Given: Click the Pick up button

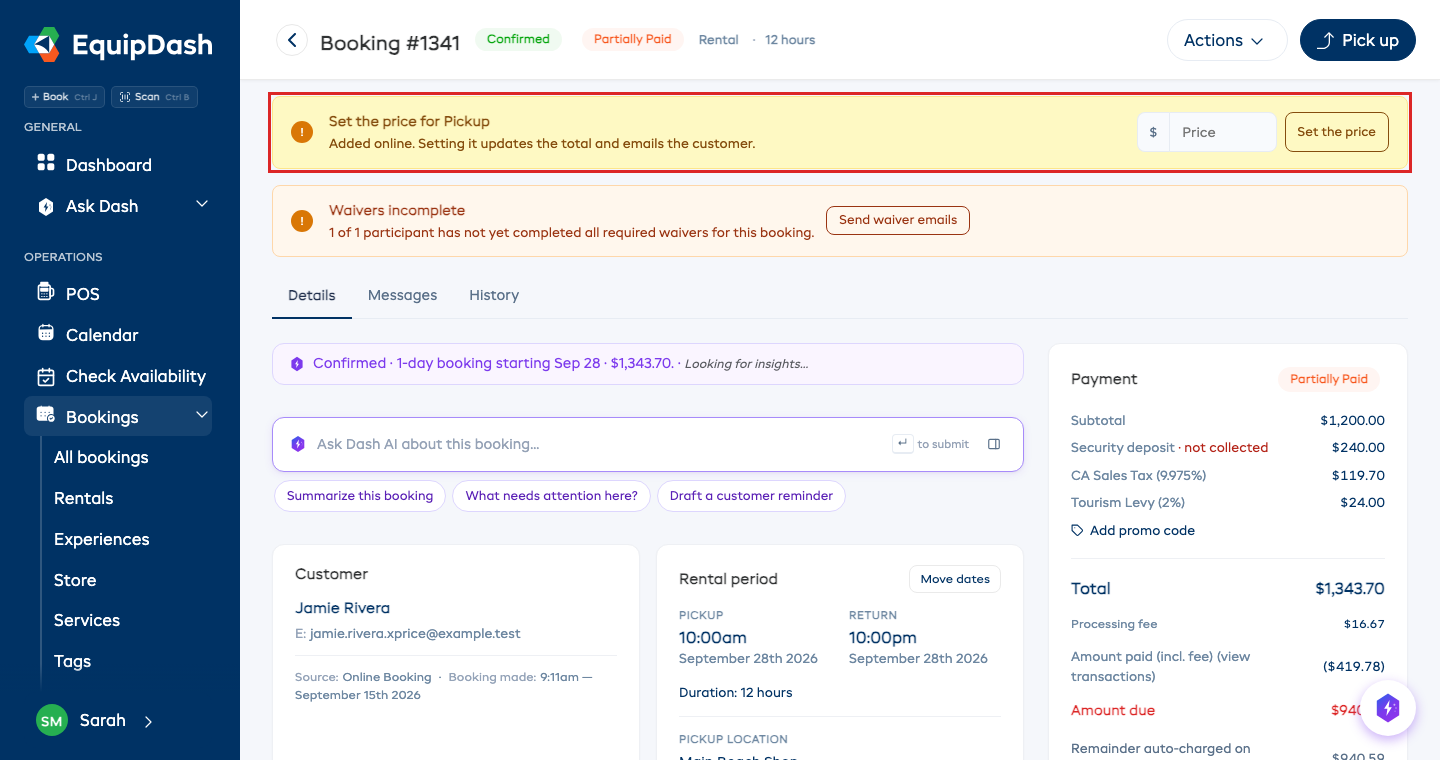Looking at the screenshot, I should point(1358,40).
